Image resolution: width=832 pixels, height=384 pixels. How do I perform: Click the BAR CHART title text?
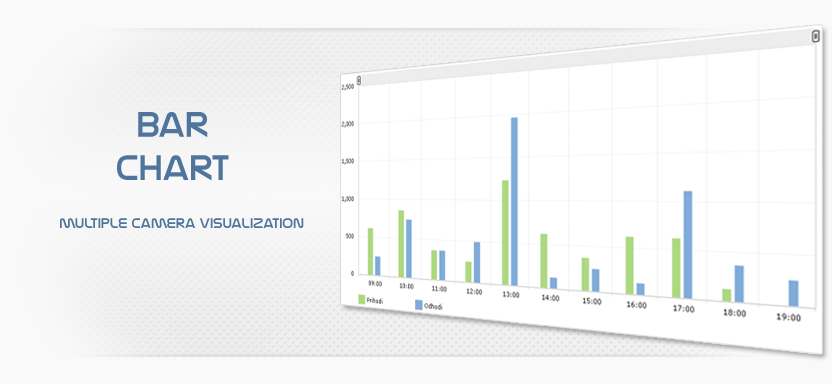coord(172,145)
